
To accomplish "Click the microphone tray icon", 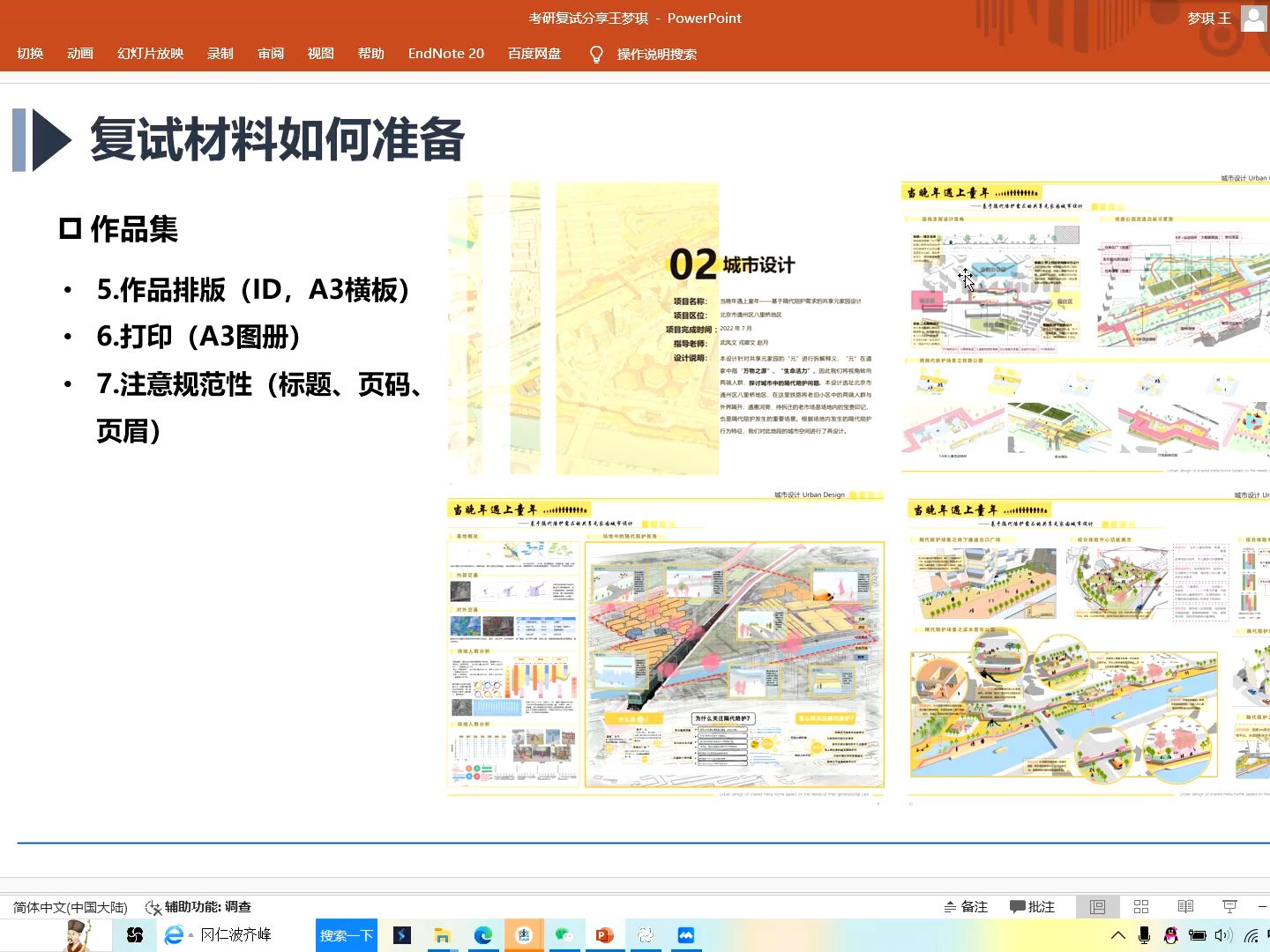I will click(1145, 935).
